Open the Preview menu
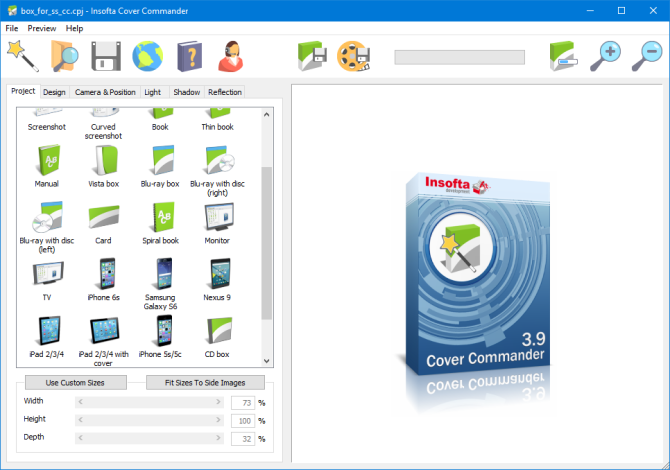The image size is (670, 470). (42, 28)
